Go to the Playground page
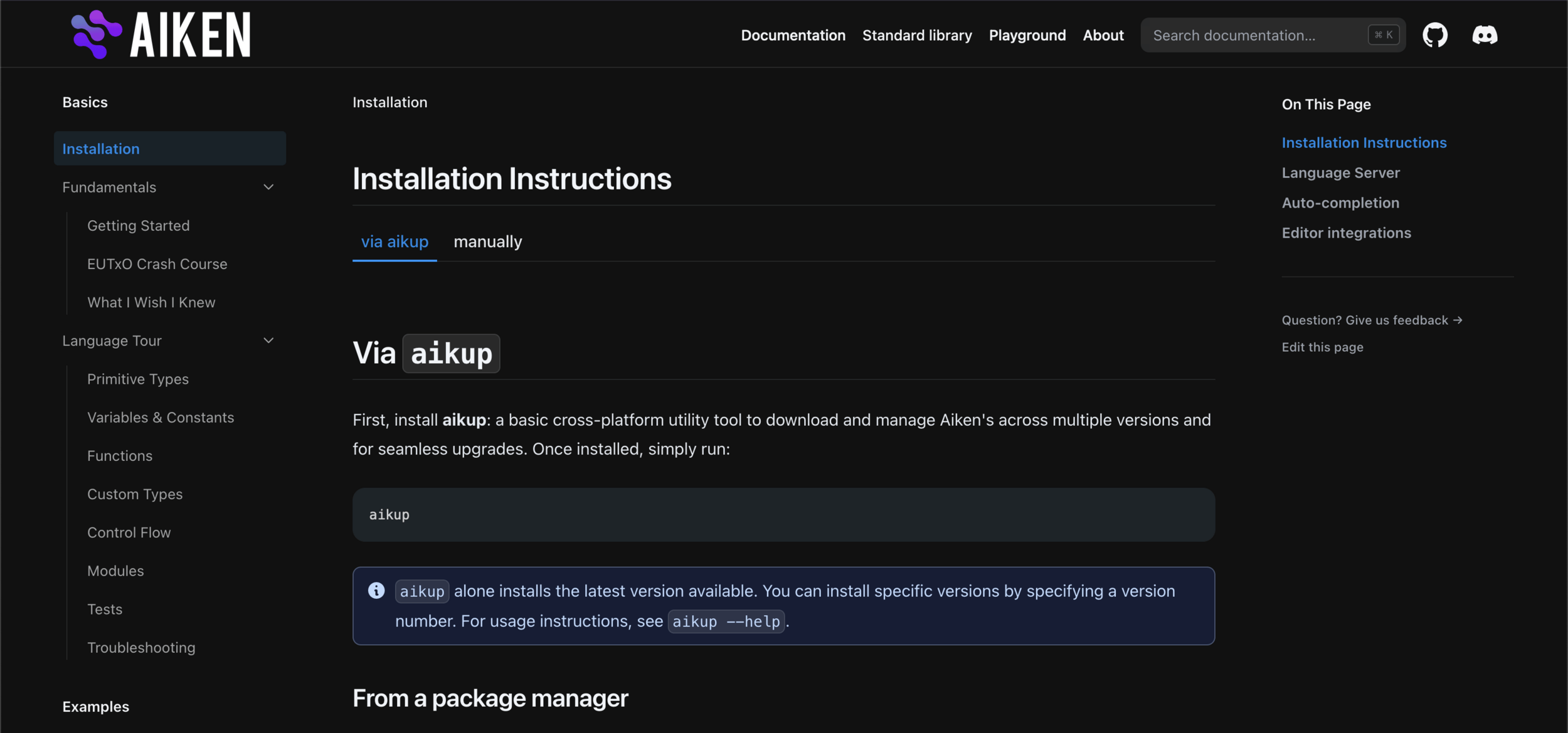Screen dimensions: 1568x733 click(1027, 35)
